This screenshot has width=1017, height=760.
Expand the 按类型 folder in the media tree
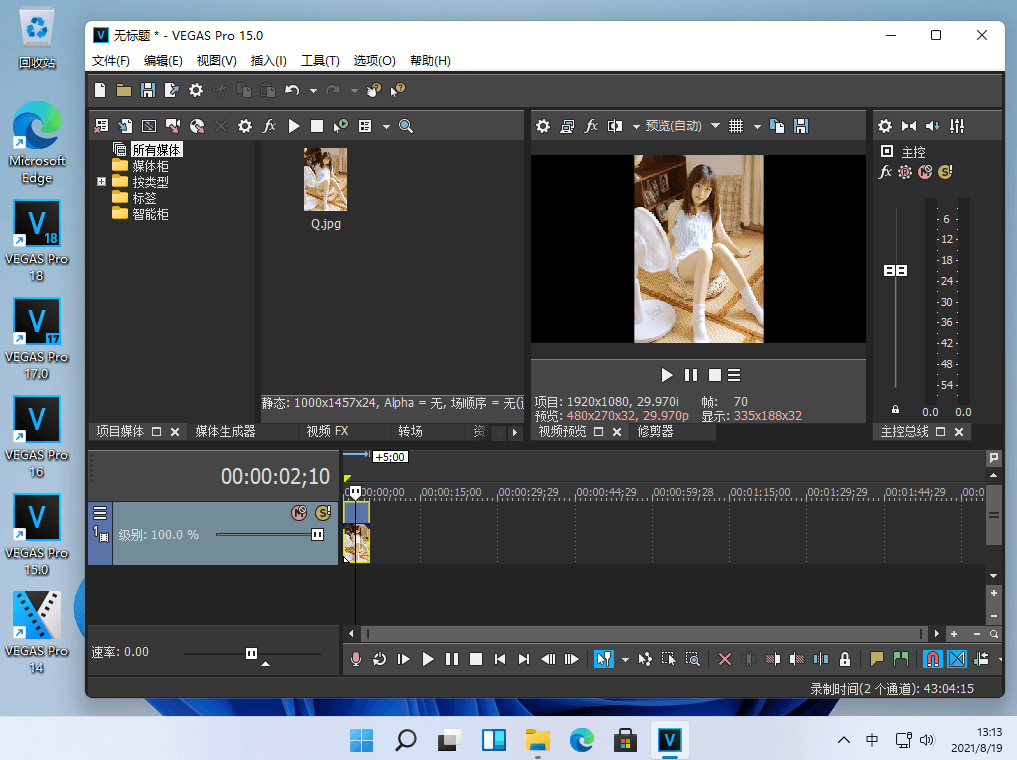point(101,182)
